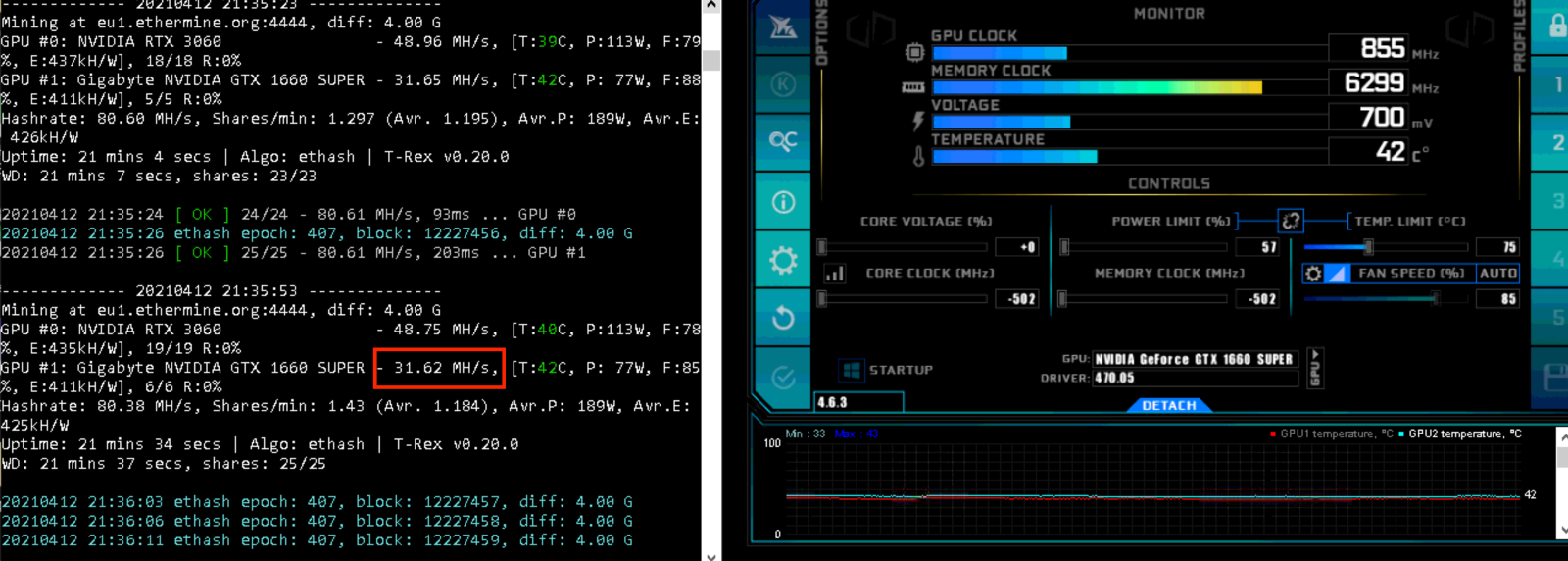This screenshot has height=561, width=1568.
Task: Click the save profile floppy icon
Action: 1554,378
